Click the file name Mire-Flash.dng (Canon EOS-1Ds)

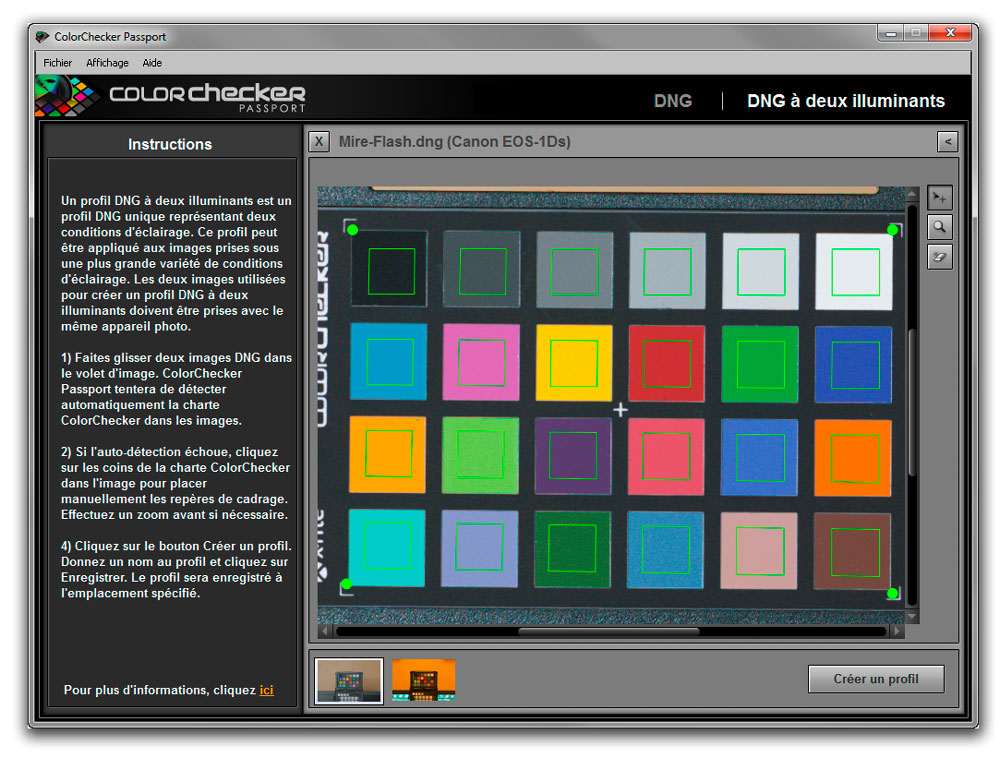(454, 142)
